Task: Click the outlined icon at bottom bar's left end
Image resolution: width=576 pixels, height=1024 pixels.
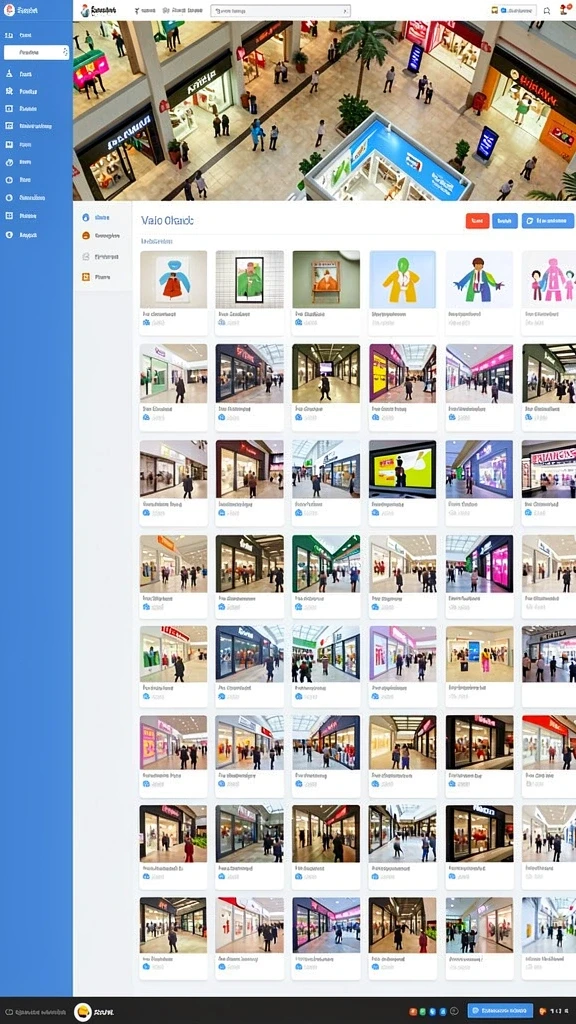Action: 9,1012
